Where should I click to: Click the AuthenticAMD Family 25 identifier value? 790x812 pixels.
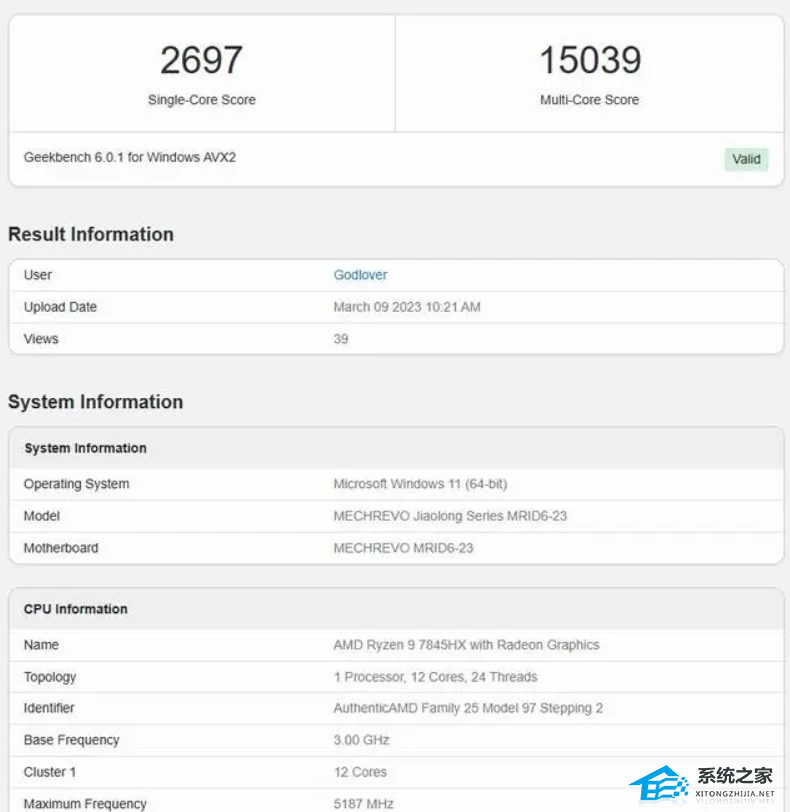tap(468, 708)
